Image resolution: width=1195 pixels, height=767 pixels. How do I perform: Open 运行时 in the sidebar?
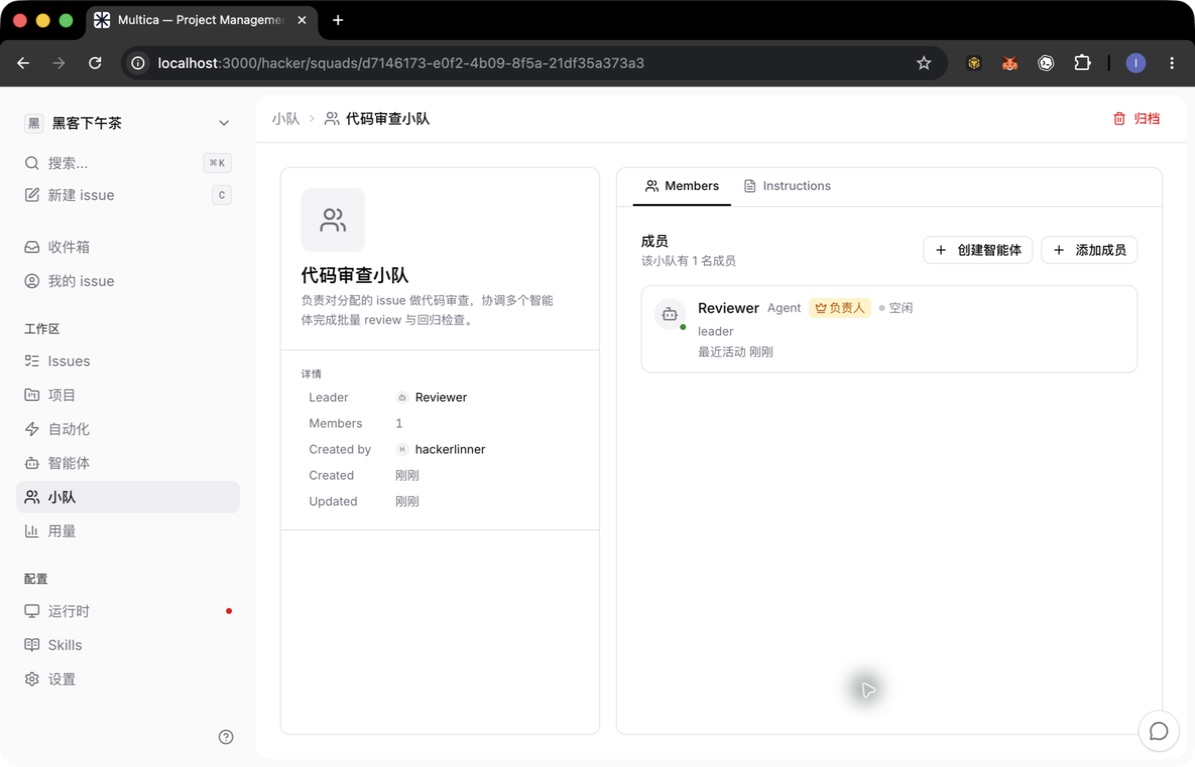127,611
